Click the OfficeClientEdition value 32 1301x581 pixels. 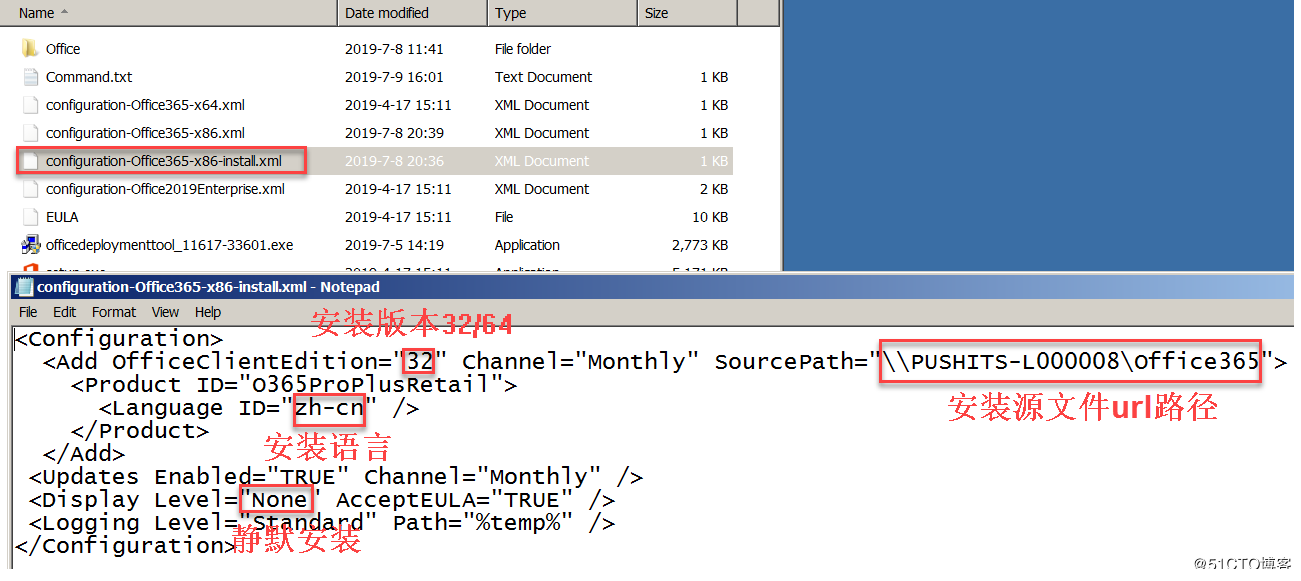(419, 362)
